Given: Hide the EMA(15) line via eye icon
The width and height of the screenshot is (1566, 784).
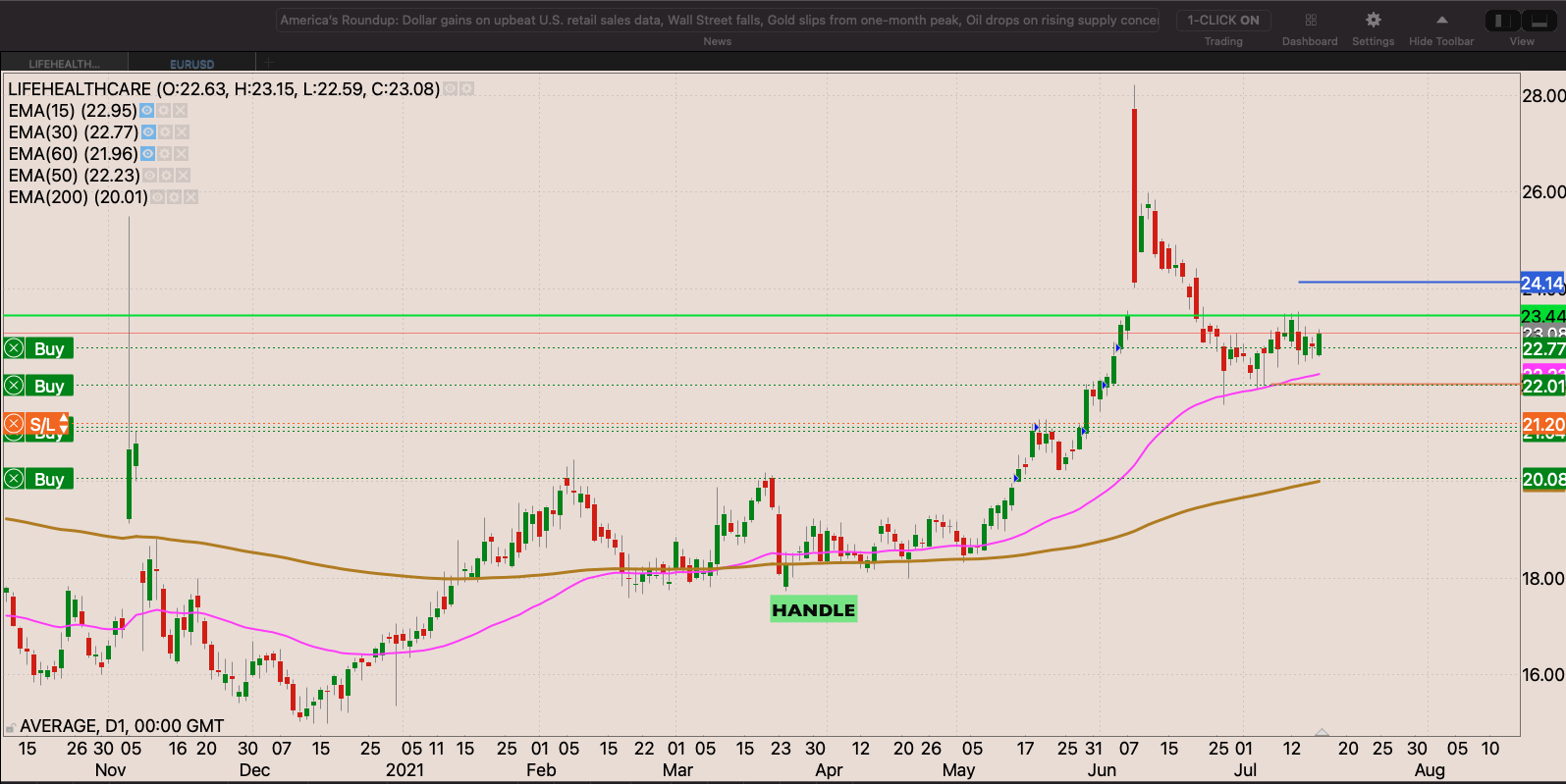Looking at the screenshot, I should click(146, 111).
